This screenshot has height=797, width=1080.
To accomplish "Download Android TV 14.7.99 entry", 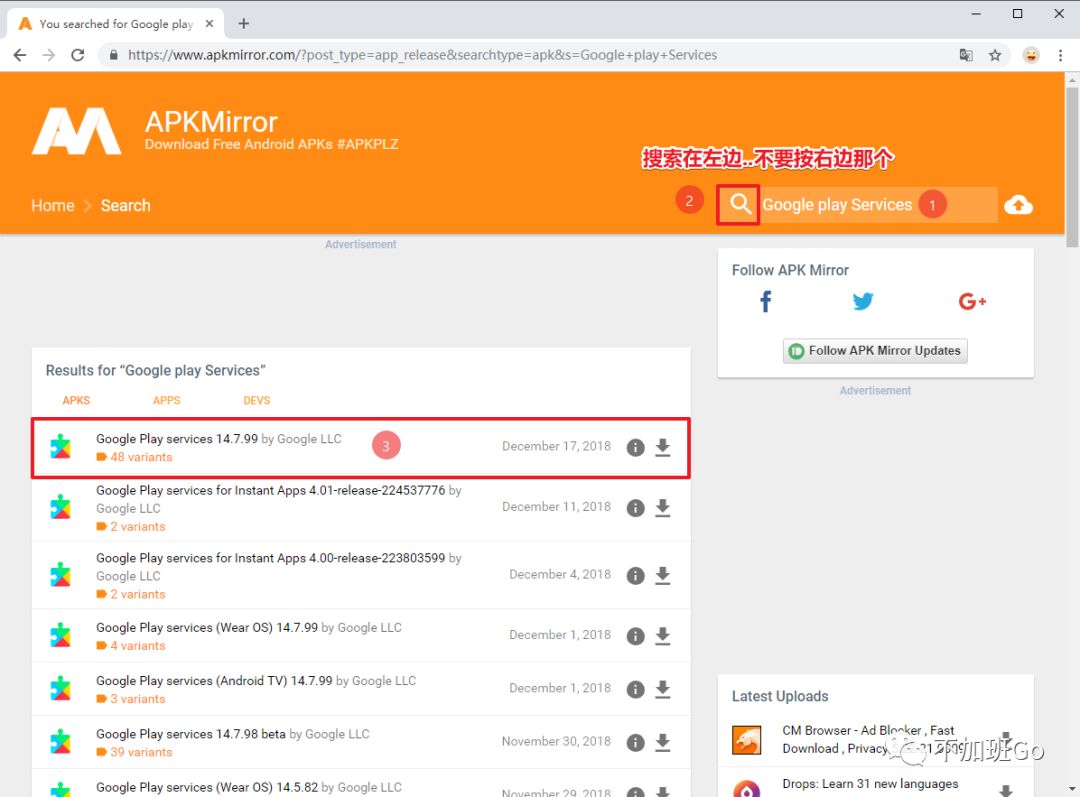I will (x=663, y=690).
